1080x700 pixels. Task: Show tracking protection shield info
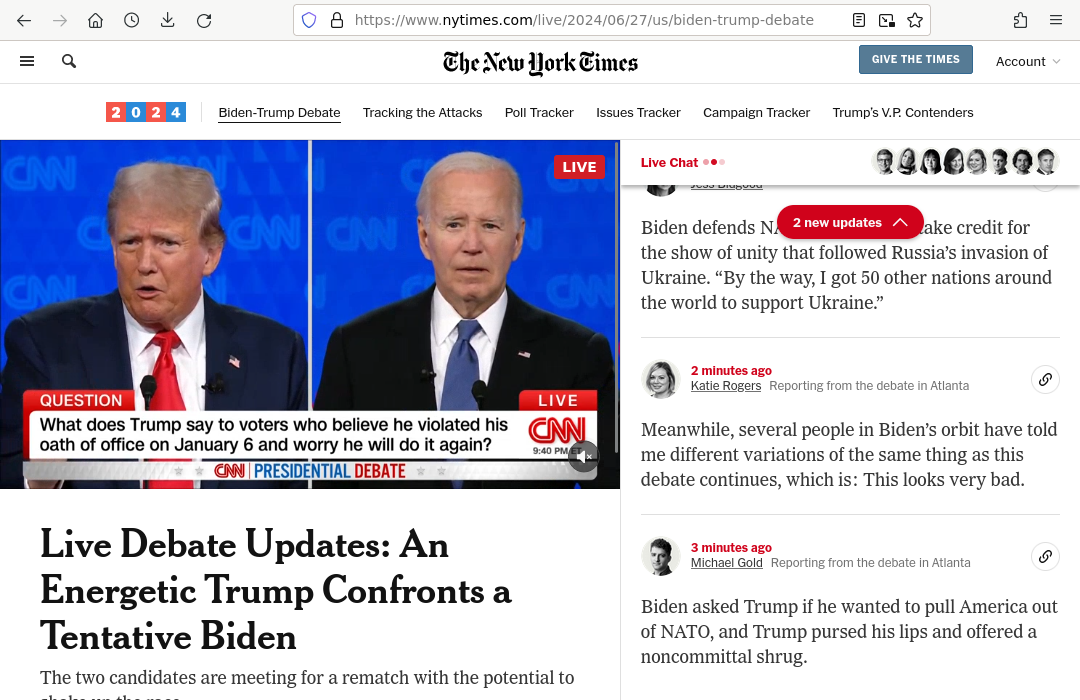pos(309,20)
